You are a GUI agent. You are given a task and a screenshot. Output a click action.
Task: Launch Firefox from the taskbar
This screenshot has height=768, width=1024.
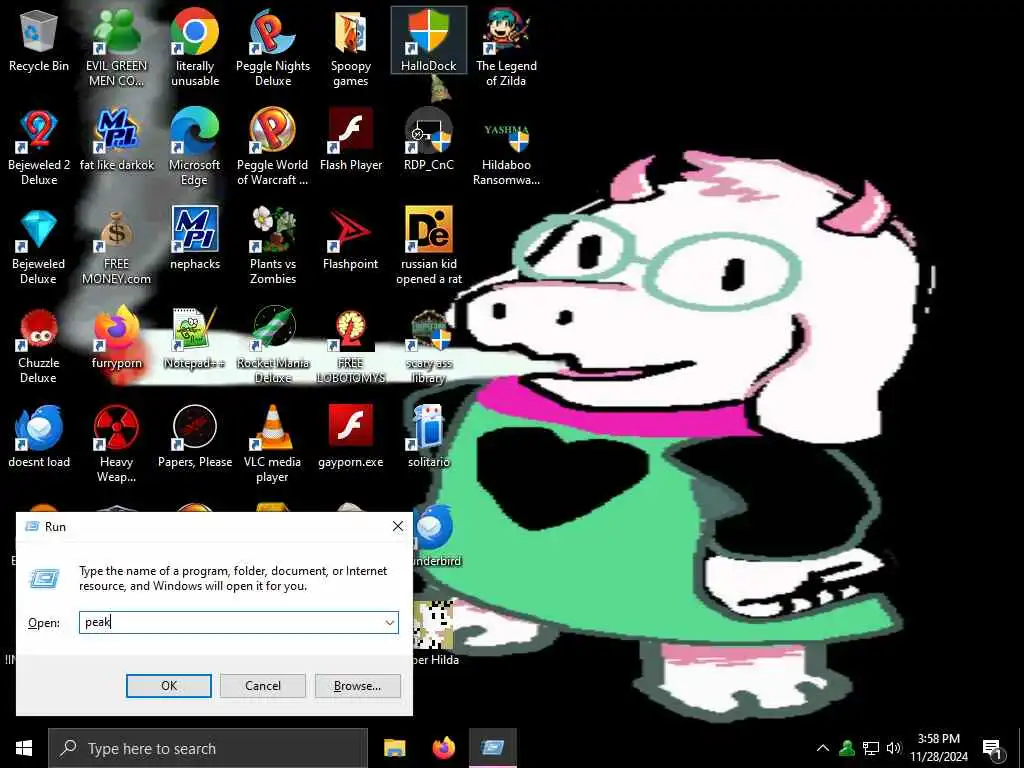(x=443, y=748)
